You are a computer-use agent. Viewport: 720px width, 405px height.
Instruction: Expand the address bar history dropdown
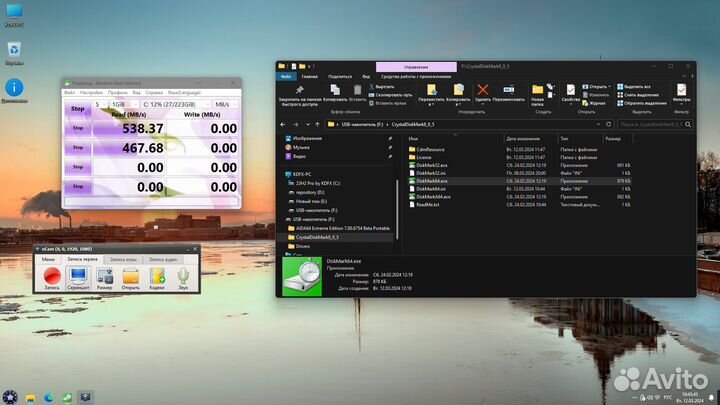pos(598,124)
